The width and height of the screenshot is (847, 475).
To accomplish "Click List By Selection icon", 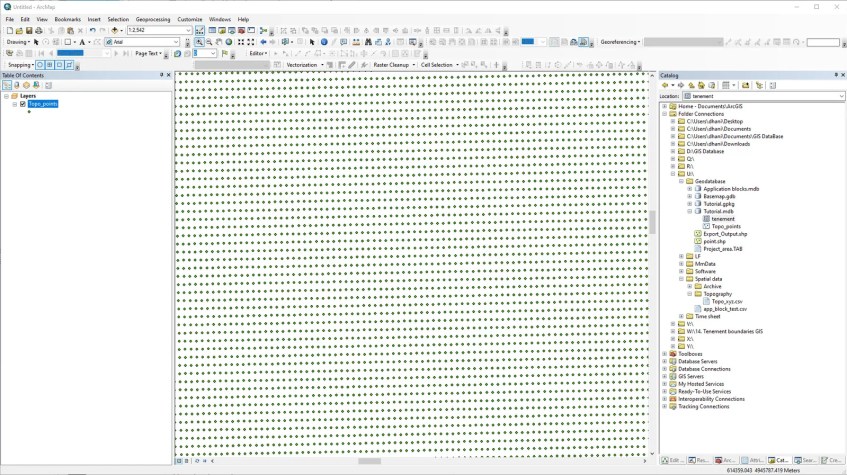I will click(x=36, y=85).
